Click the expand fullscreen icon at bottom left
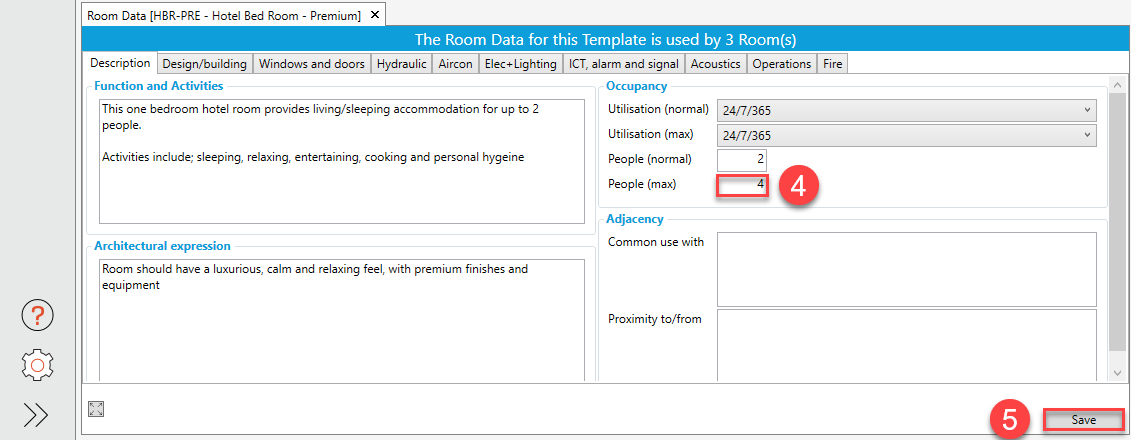Viewport: 1131px width, 440px height. (96, 408)
